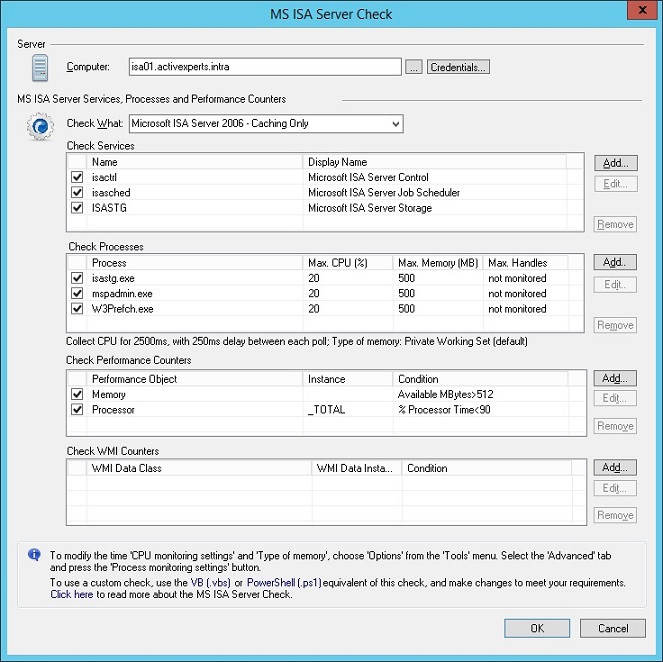Click the Performance Object column header
This screenshot has width=663, height=662.
[x=195, y=379]
